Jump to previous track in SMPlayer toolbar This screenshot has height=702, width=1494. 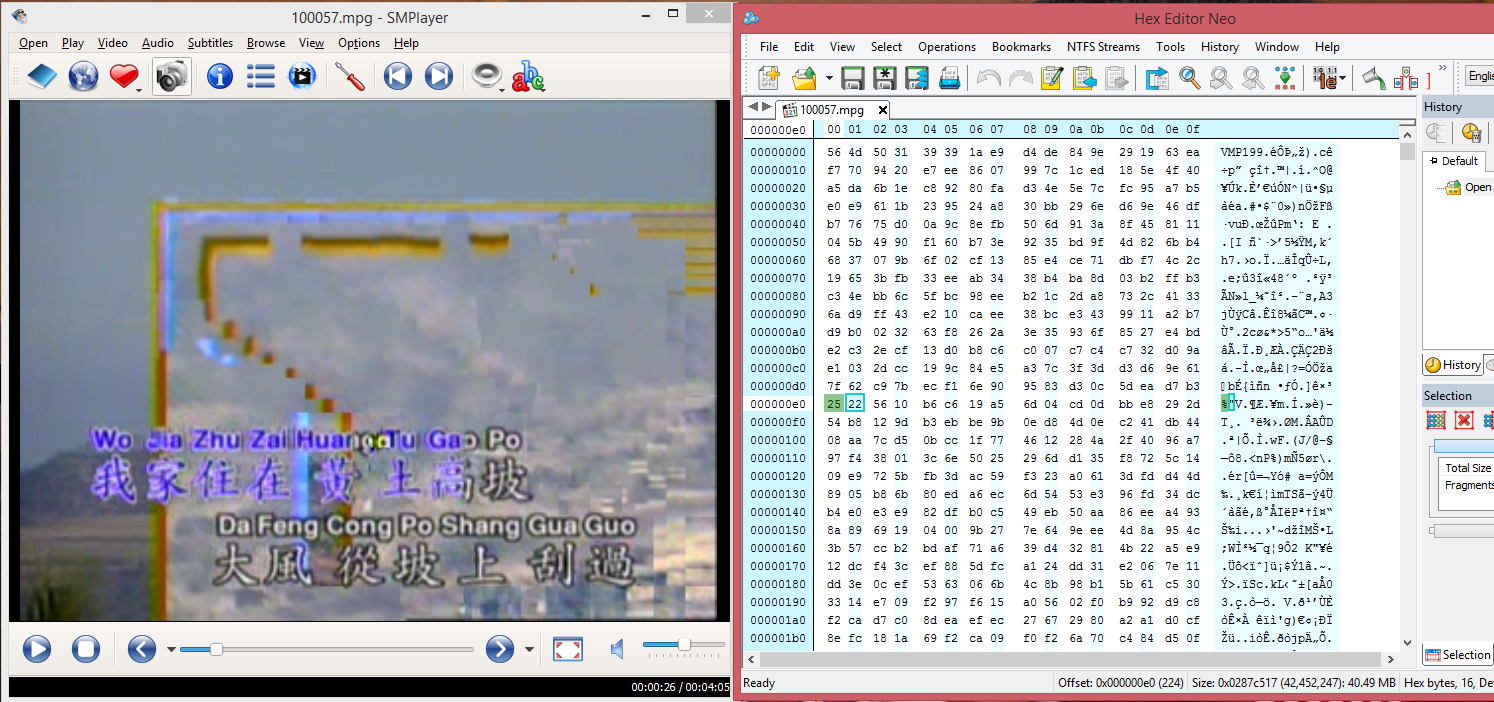[397, 76]
